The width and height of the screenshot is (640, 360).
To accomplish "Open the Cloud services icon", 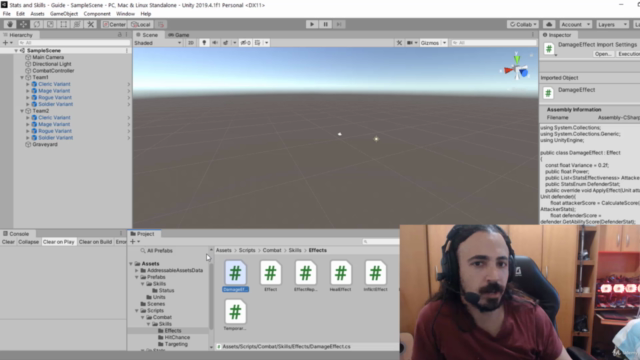I will [x=549, y=24].
